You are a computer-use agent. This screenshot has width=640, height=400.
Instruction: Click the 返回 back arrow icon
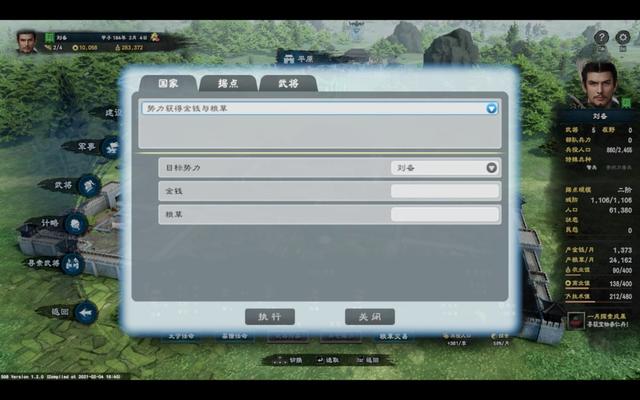85,312
